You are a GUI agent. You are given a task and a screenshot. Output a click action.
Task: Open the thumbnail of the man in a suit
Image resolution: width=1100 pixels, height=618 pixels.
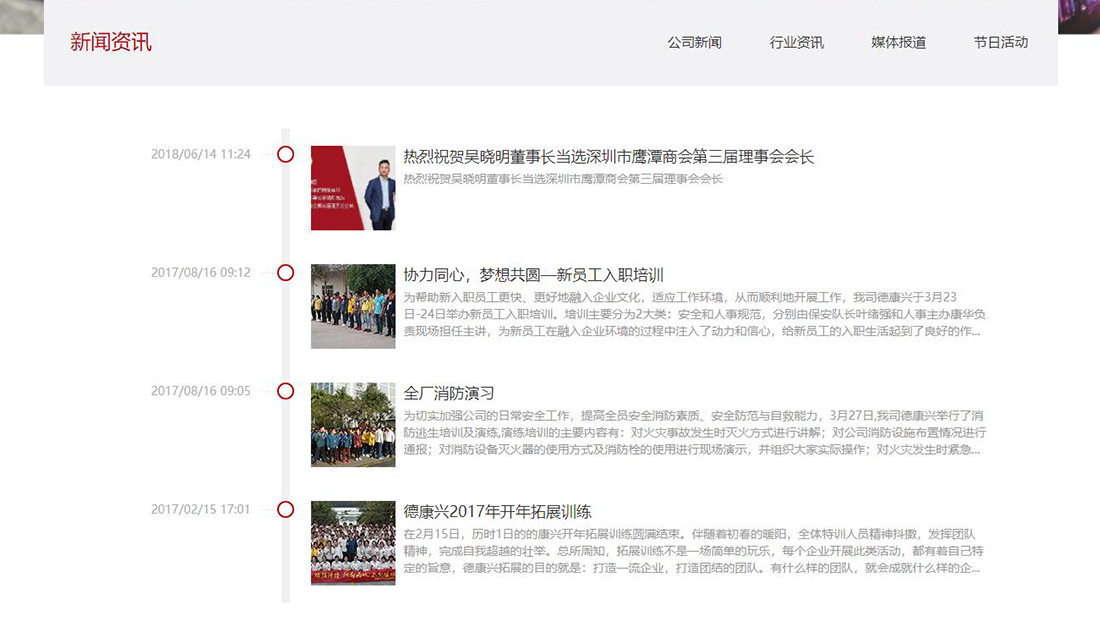353,188
